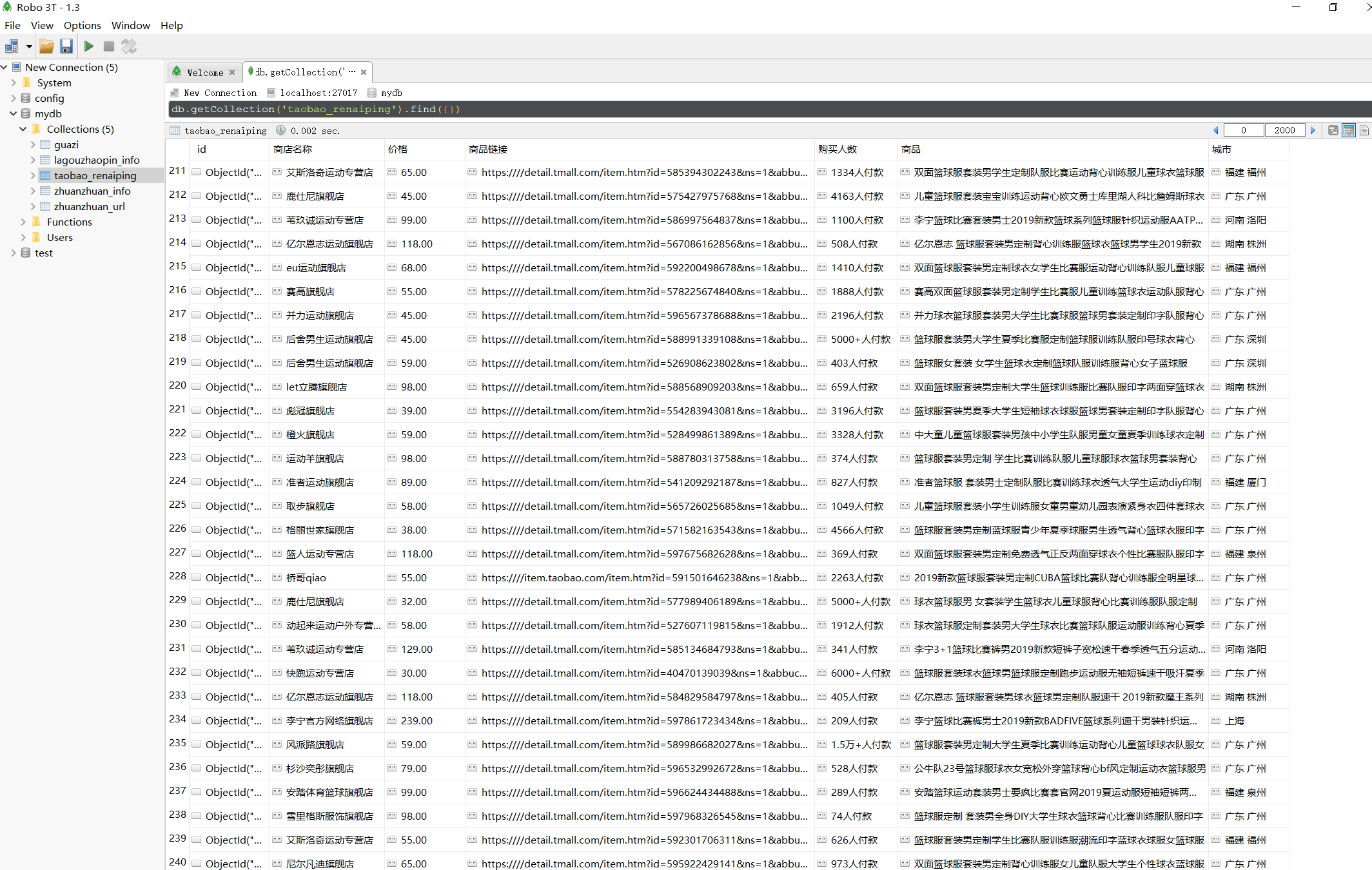This screenshot has width=1372, height=870.
Task: Expand the test database node
Action: click(14, 253)
